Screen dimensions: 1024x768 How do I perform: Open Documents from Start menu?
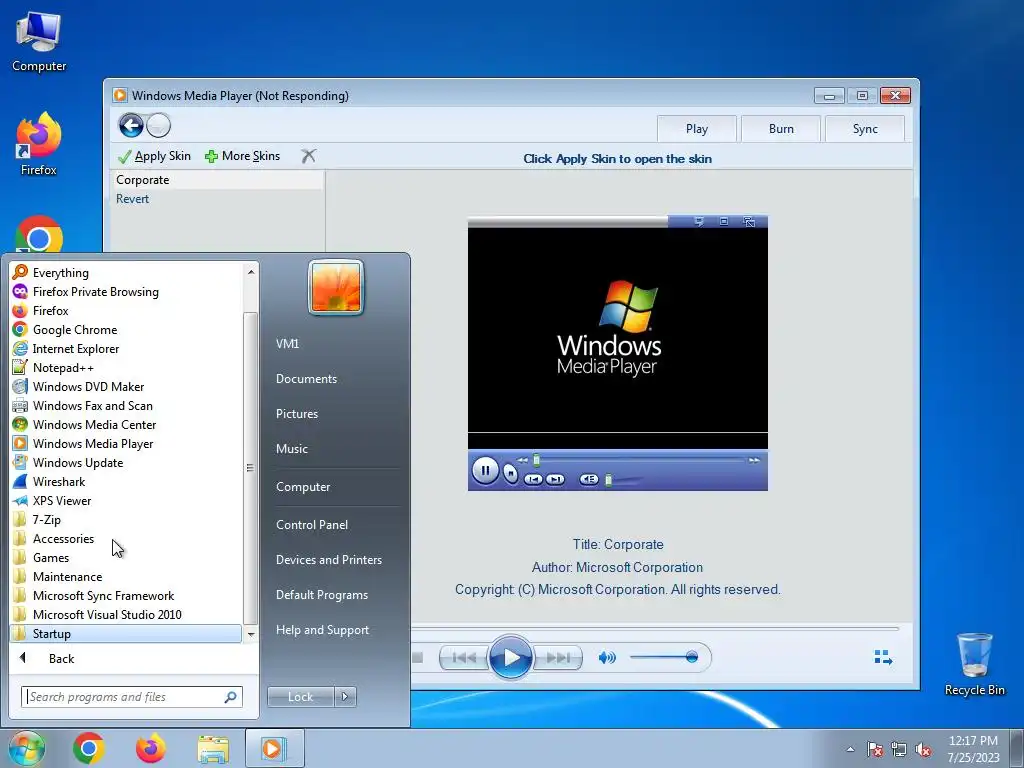(x=306, y=379)
